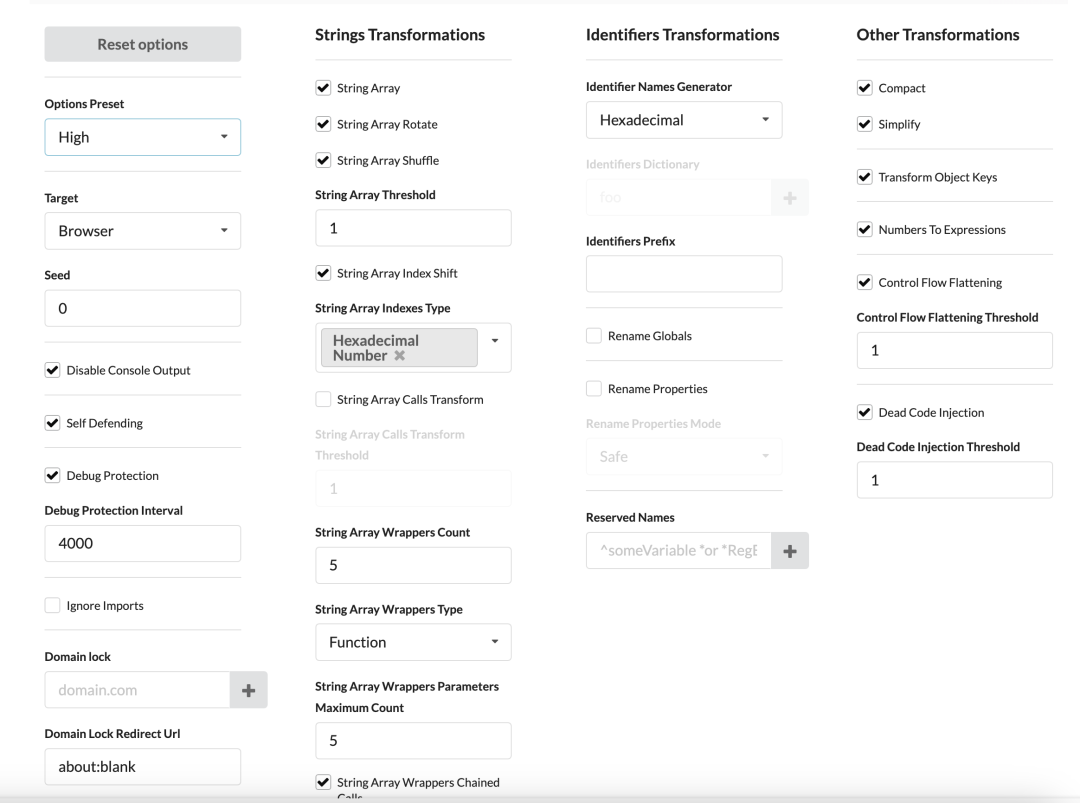Image resolution: width=1080 pixels, height=803 pixels.
Task: Check the Ignore Imports option
Action: click(54, 606)
